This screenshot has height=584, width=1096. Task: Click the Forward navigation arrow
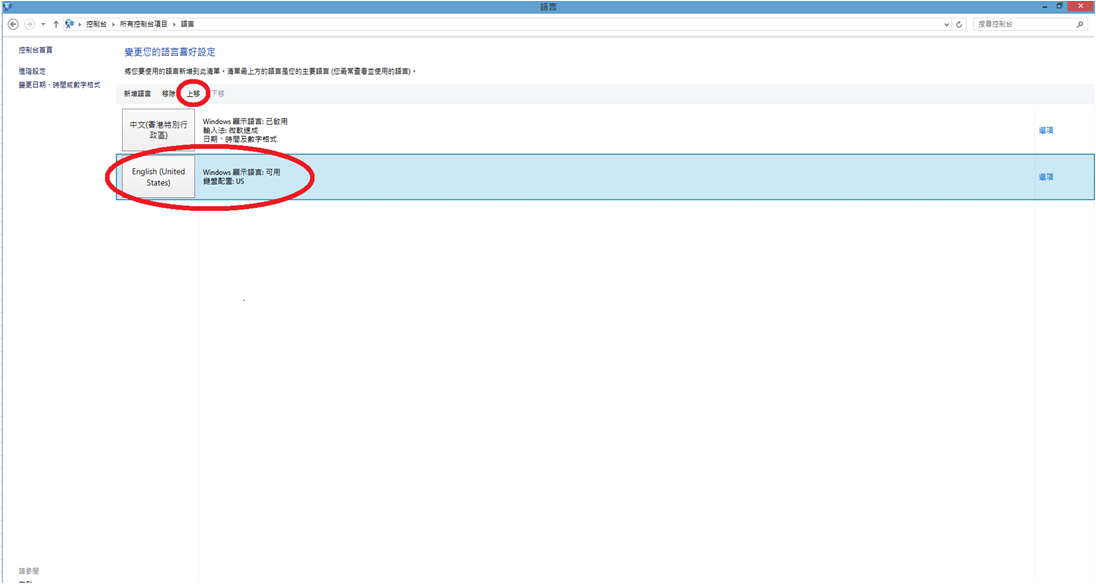click(x=29, y=24)
